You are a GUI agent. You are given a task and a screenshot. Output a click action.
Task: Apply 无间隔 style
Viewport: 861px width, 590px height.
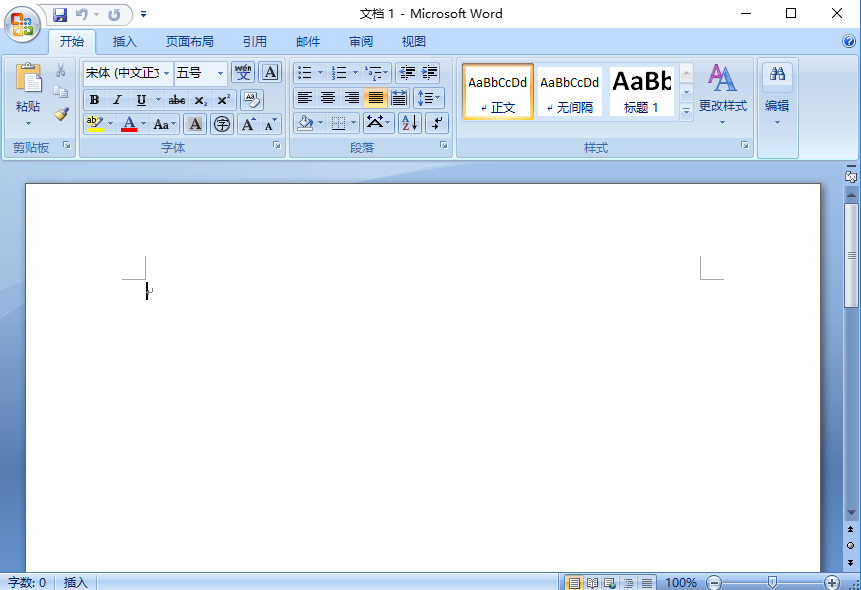(569, 91)
